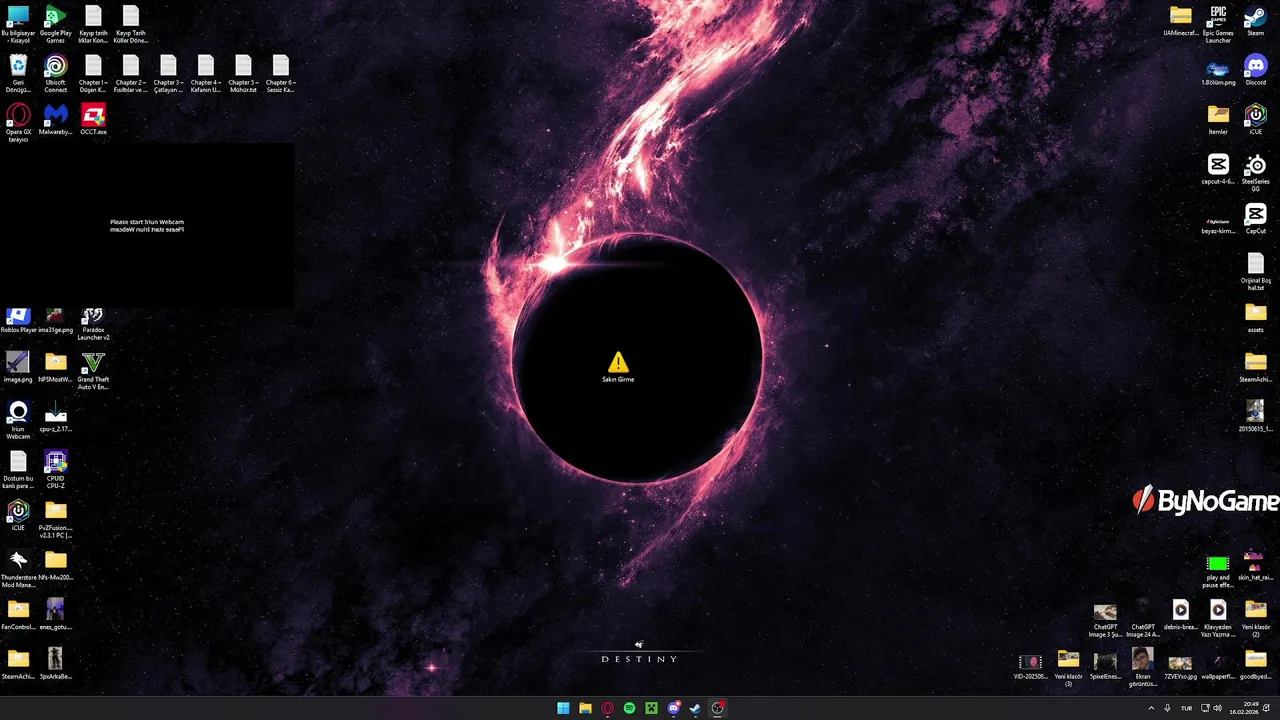This screenshot has width=1280, height=720.
Task: Select the OCCT.exe desktop icon
Action: click(x=93, y=116)
